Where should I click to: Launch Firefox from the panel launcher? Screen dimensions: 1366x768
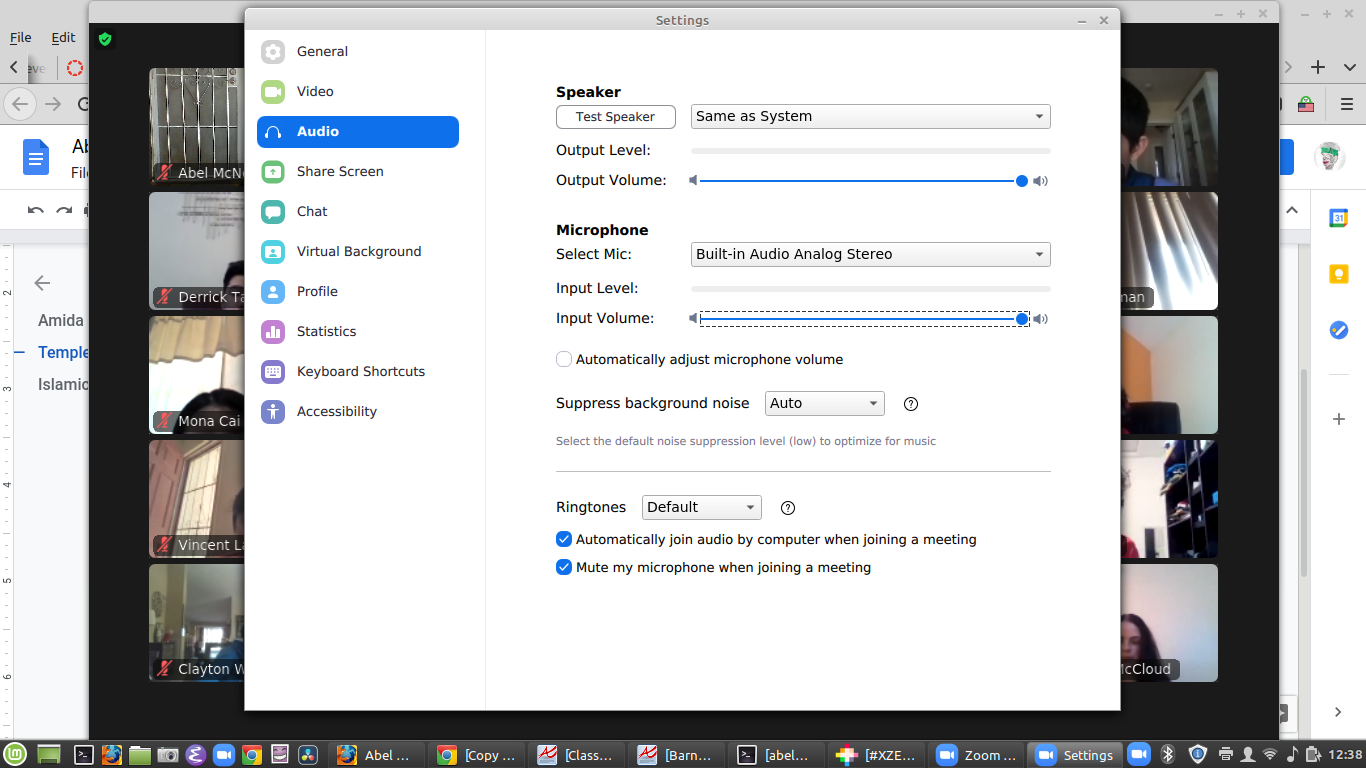click(x=112, y=755)
